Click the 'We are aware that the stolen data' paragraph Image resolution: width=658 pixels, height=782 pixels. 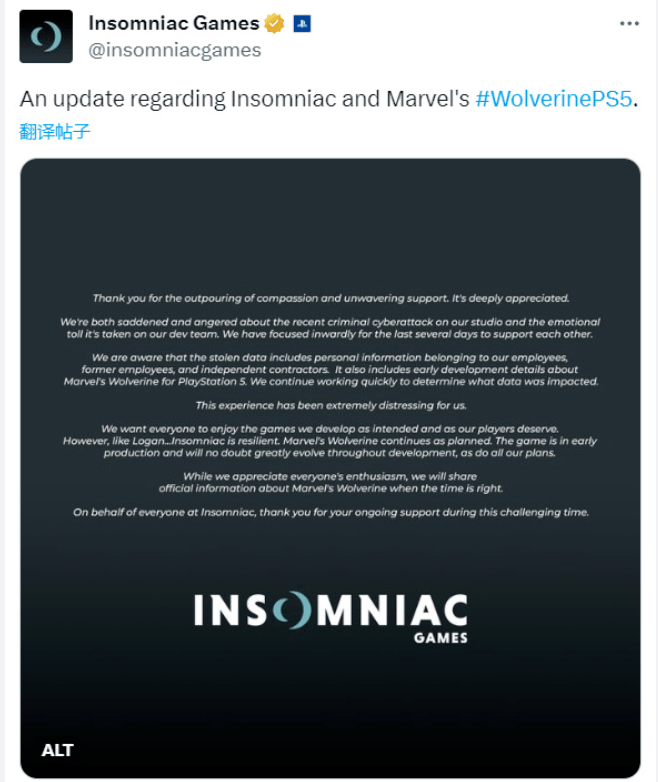(x=330, y=369)
